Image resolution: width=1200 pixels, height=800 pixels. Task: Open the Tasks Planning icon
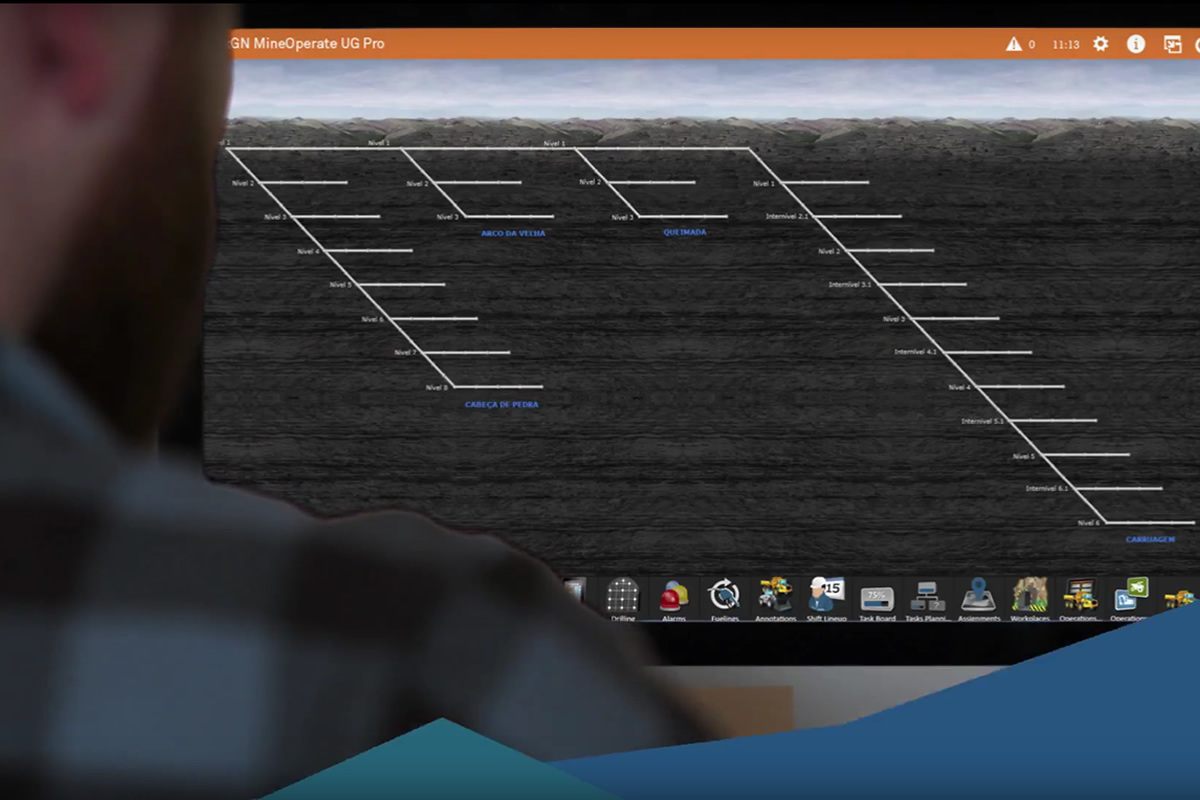(927, 597)
